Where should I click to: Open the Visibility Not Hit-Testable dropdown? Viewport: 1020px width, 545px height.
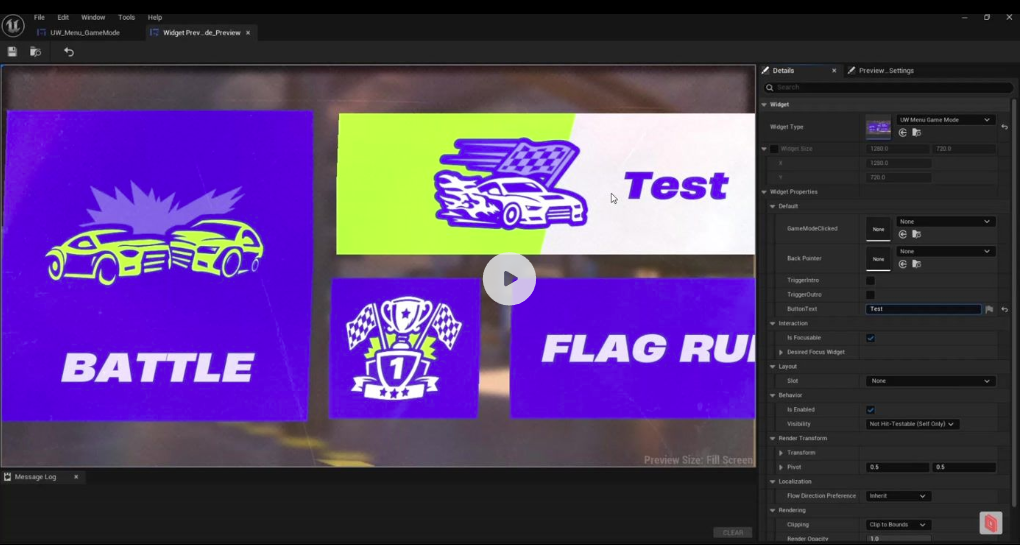click(x=911, y=424)
